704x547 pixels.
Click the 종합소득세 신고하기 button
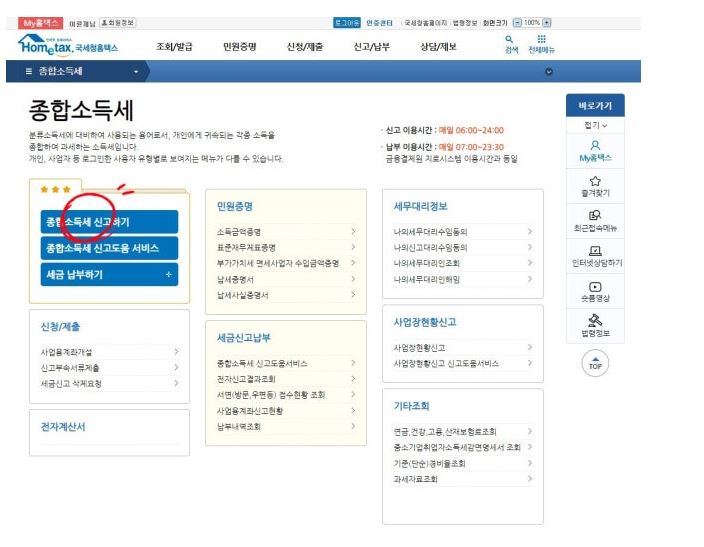tap(109, 222)
